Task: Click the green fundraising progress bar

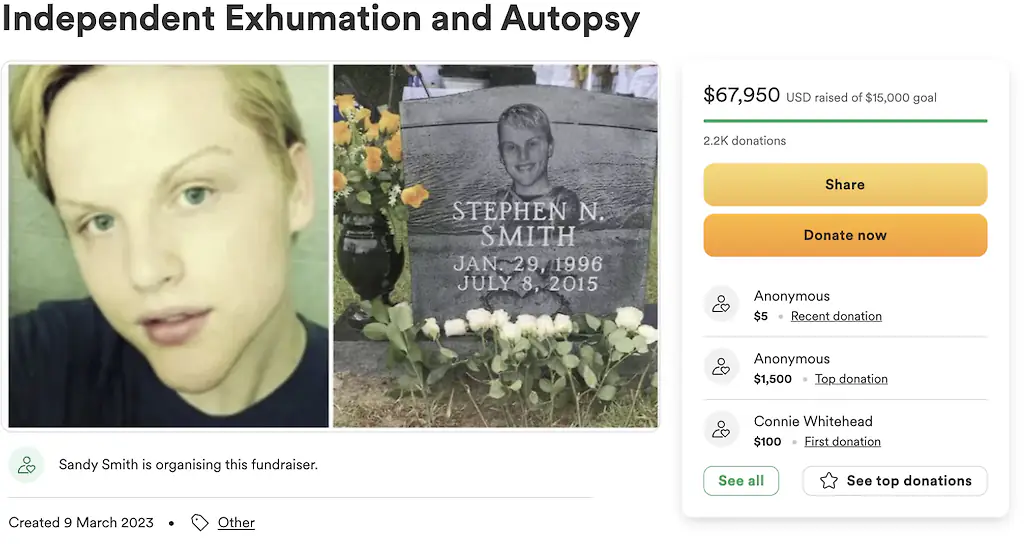Action: click(x=845, y=121)
